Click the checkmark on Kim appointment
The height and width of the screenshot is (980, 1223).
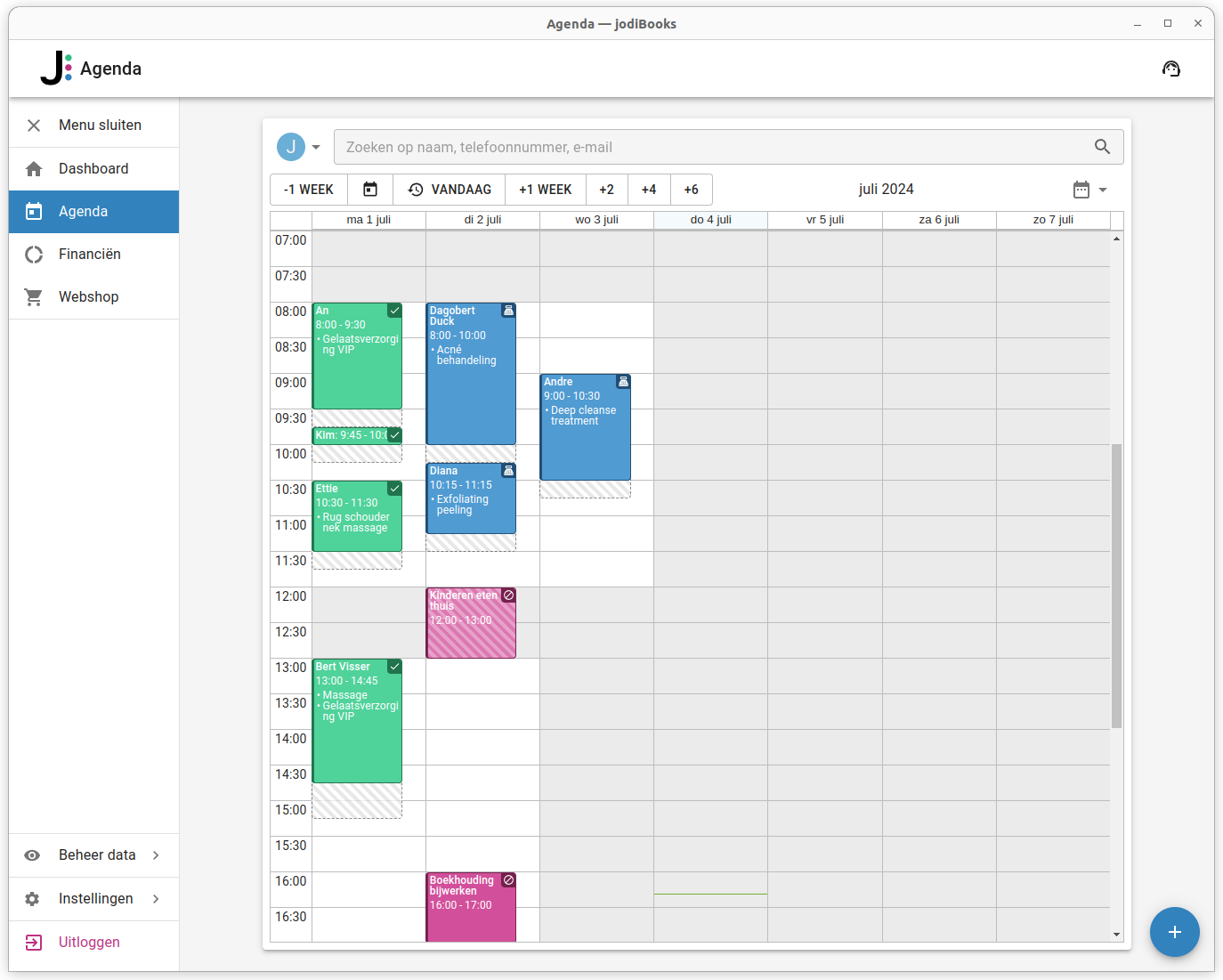[x=394, y=435]
